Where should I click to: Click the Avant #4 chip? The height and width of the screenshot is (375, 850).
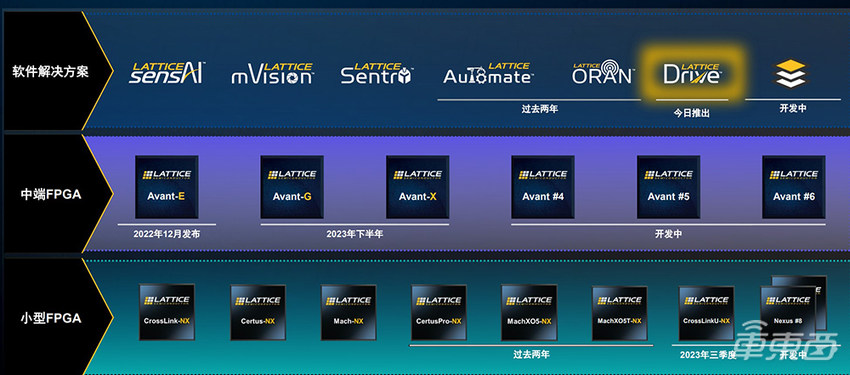pyautogui.click(x=543, y=187)
